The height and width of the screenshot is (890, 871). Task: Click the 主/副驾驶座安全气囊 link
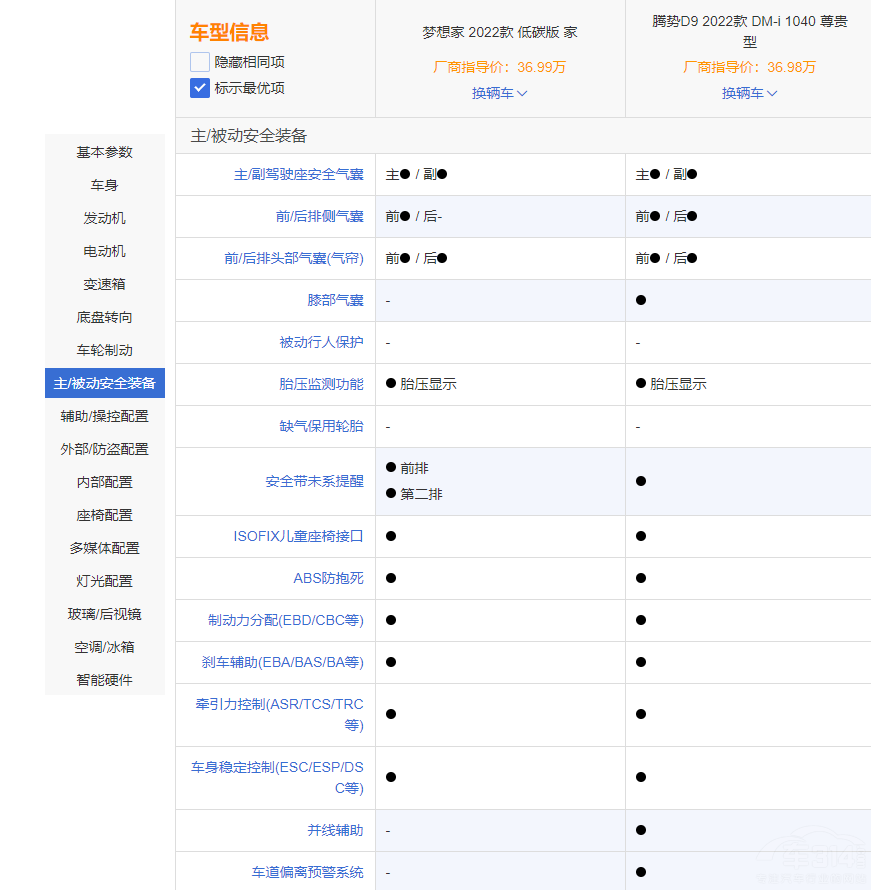point(298,174)
